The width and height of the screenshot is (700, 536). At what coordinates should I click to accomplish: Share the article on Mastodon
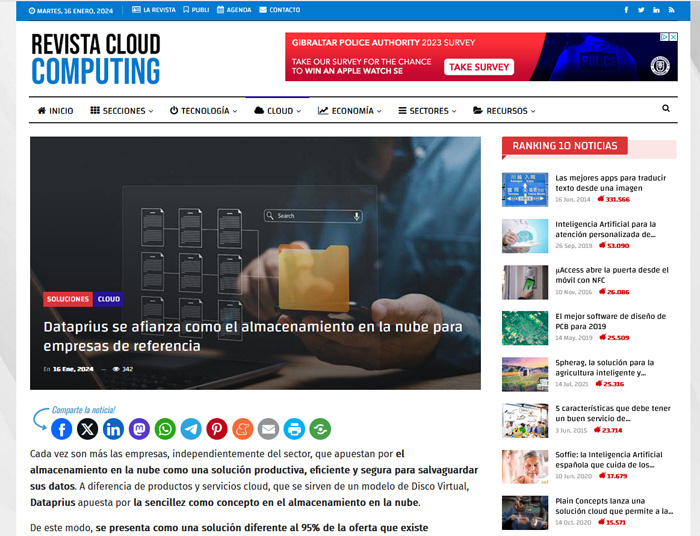click(x=139, y=429)
